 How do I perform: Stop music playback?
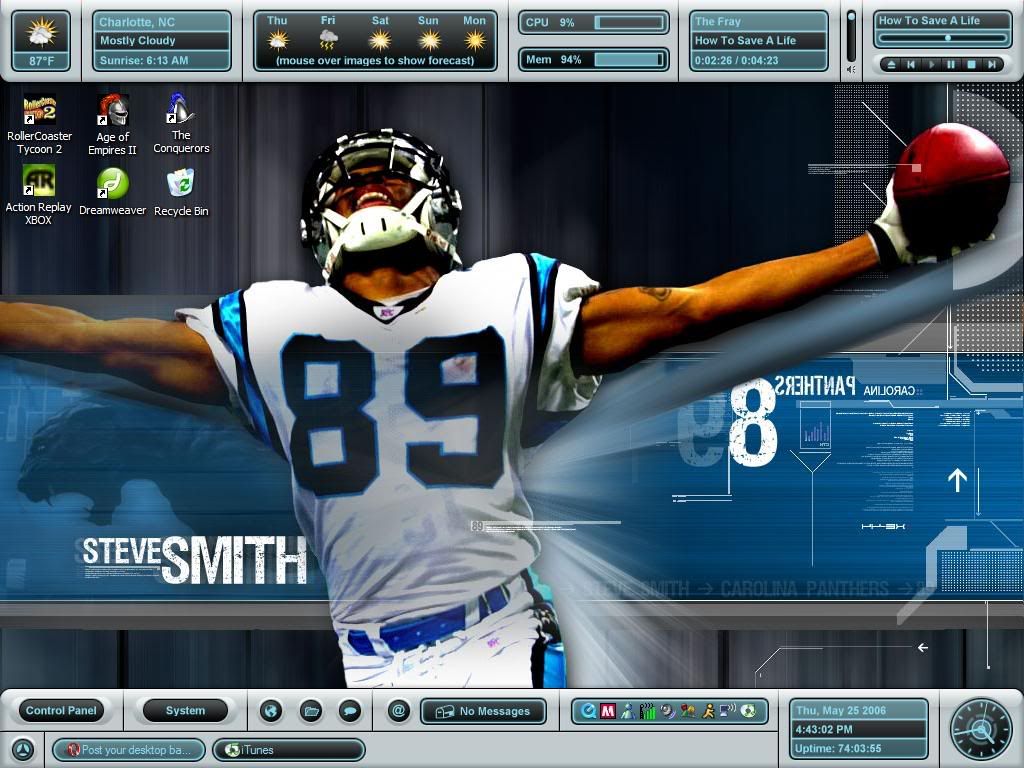(970, 64)
